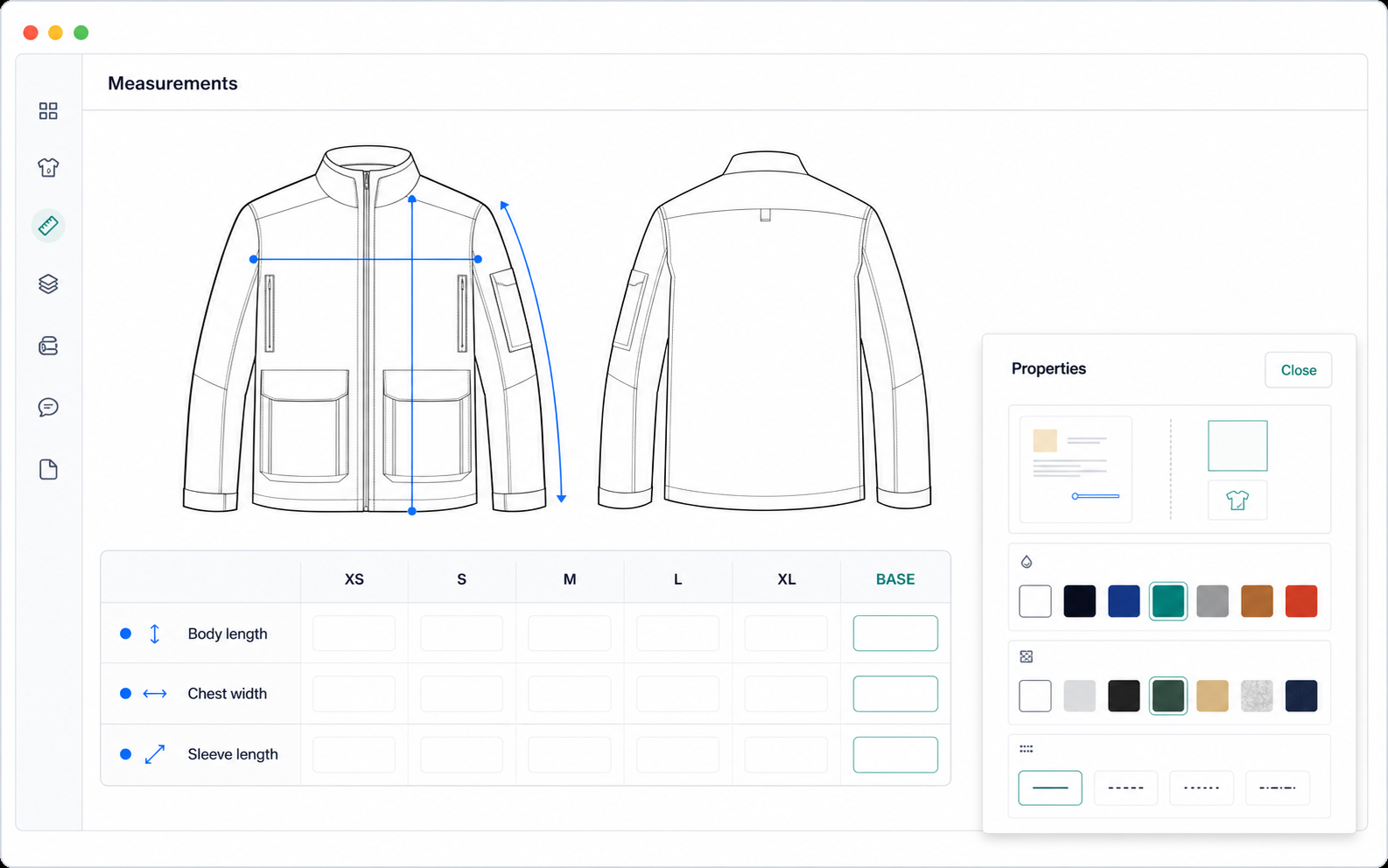Image resolution: width=1388 pixels, height=868 pixels.
Task: Click the pattern texture icon in Properties
Action: tap(1027, 656)
